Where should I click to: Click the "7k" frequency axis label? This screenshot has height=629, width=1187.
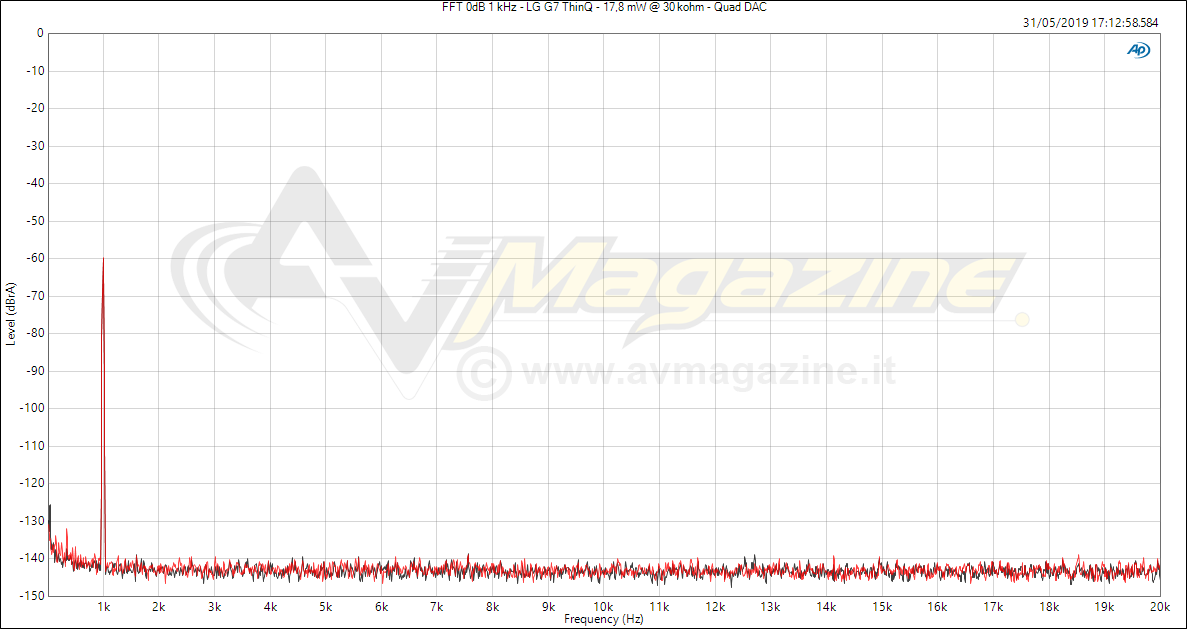click(437, 607)
